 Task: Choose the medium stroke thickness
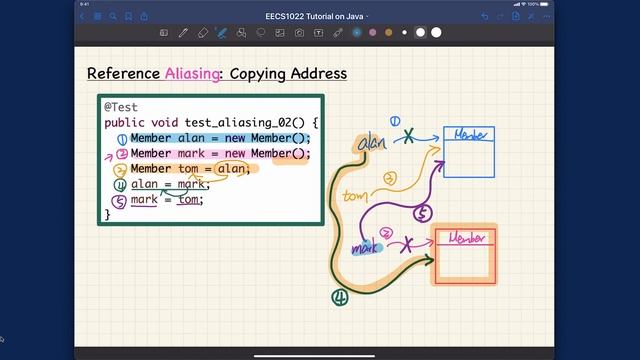[x=420, y=33]
